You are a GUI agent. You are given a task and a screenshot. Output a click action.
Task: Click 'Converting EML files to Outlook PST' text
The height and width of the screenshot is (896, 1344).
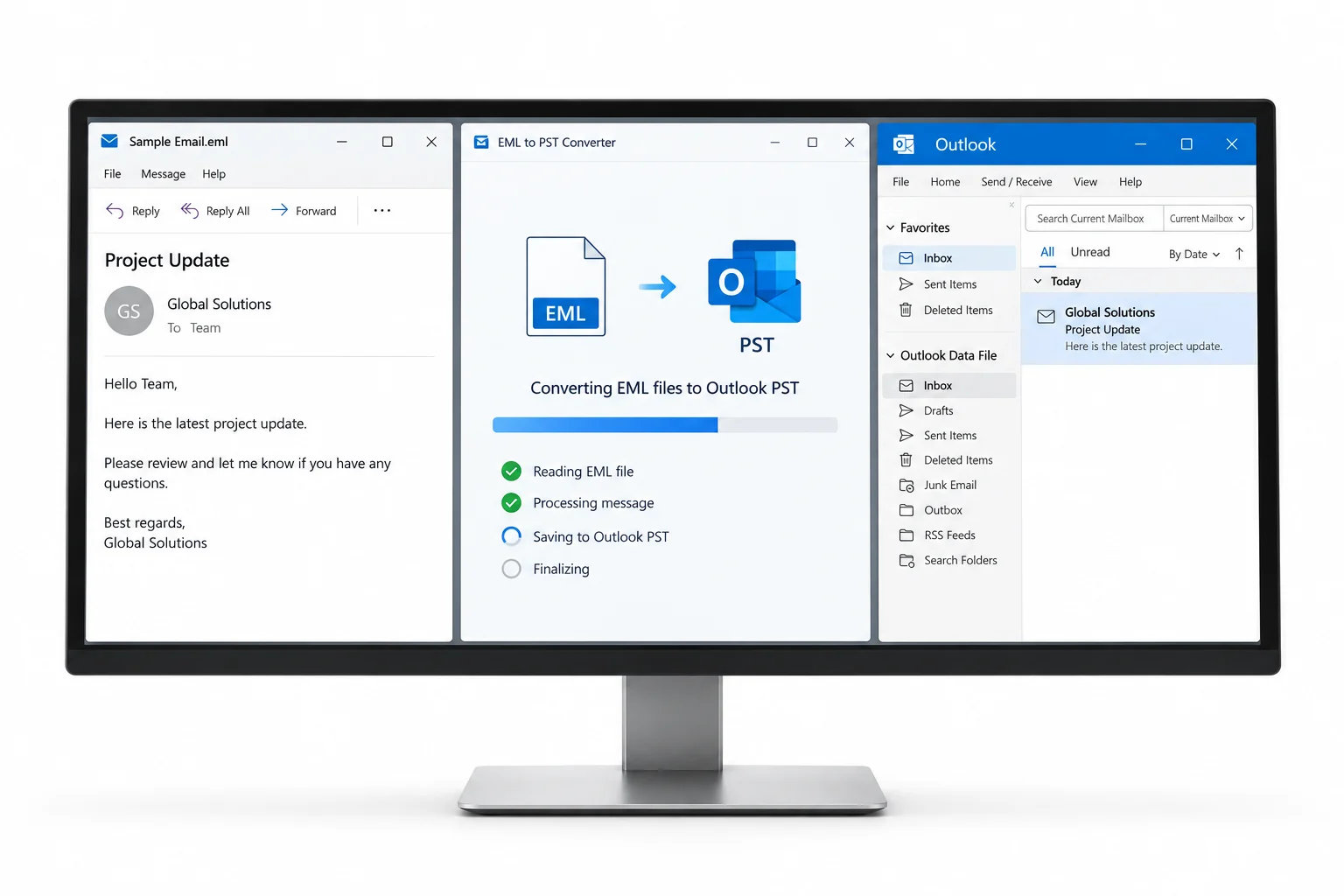[x=665, y=388]
